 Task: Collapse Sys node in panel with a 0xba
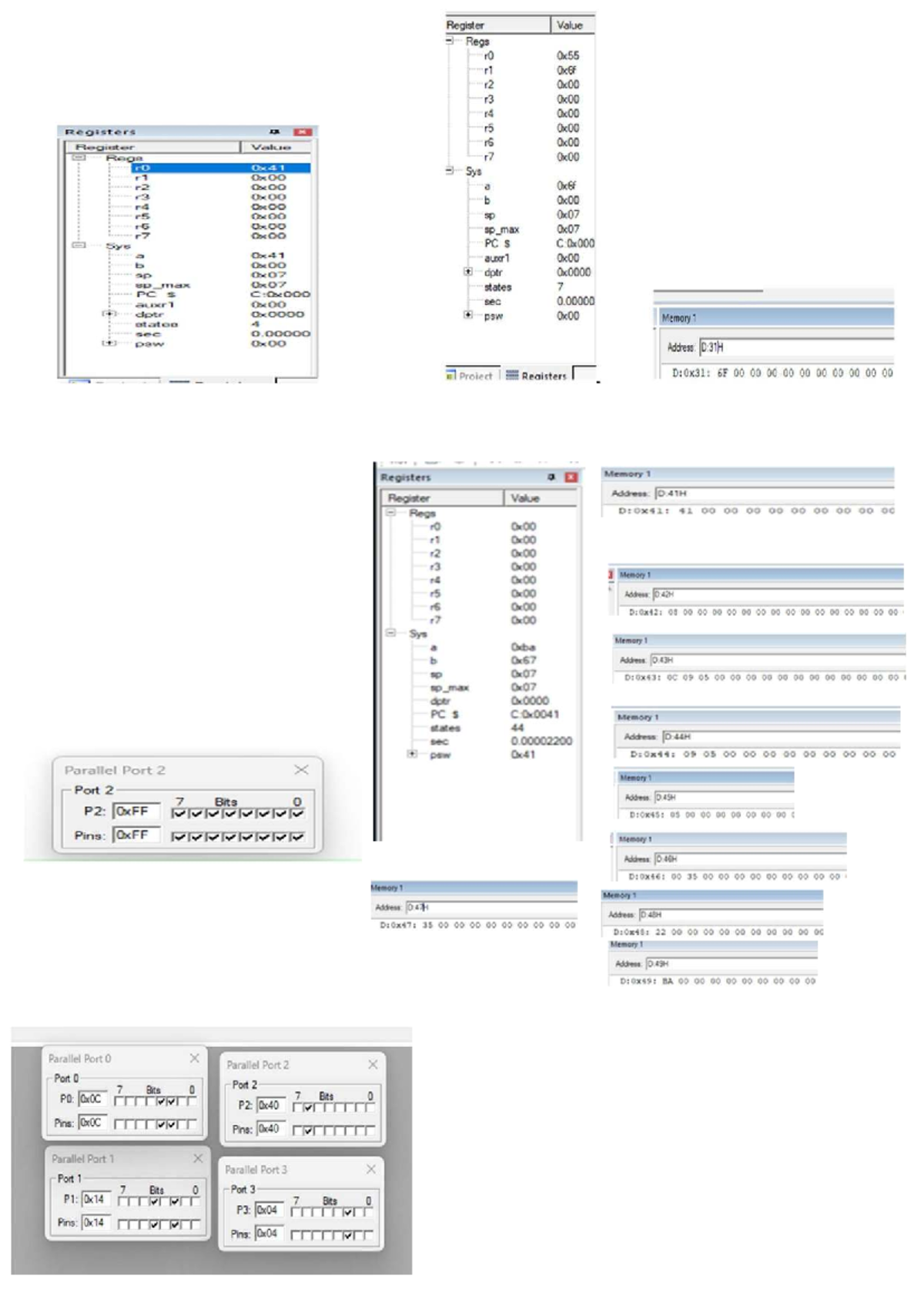(391, 633)
